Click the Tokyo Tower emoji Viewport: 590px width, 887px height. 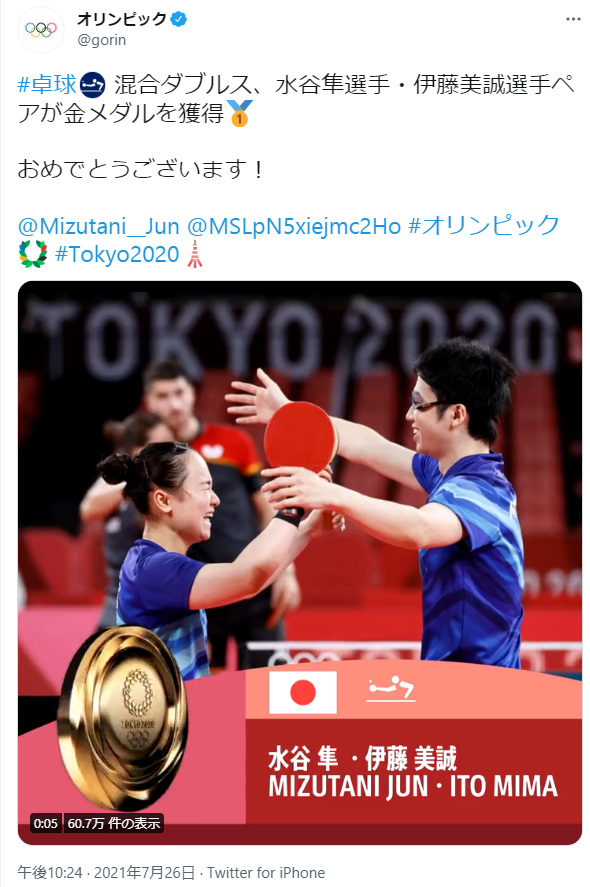click(195, 254)
